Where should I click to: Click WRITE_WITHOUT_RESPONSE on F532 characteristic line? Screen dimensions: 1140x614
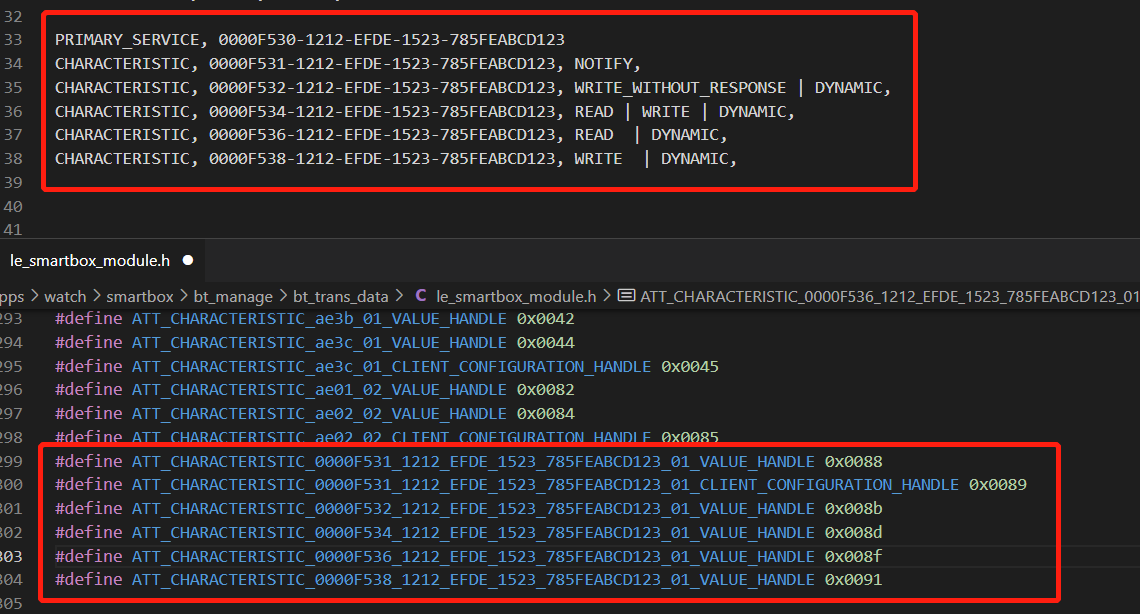coord(680,88)
